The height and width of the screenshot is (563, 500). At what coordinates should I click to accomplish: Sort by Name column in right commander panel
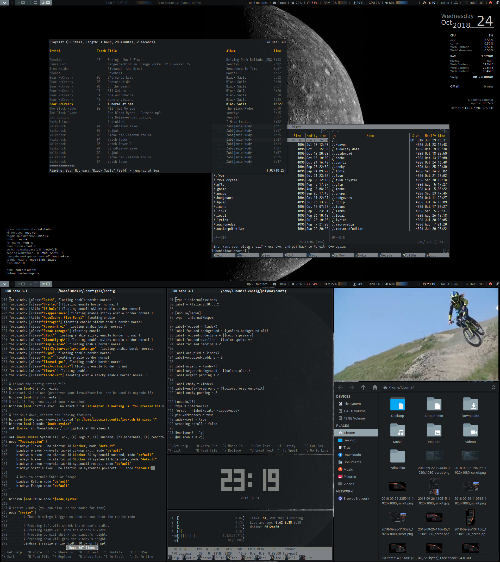[370, 136]
